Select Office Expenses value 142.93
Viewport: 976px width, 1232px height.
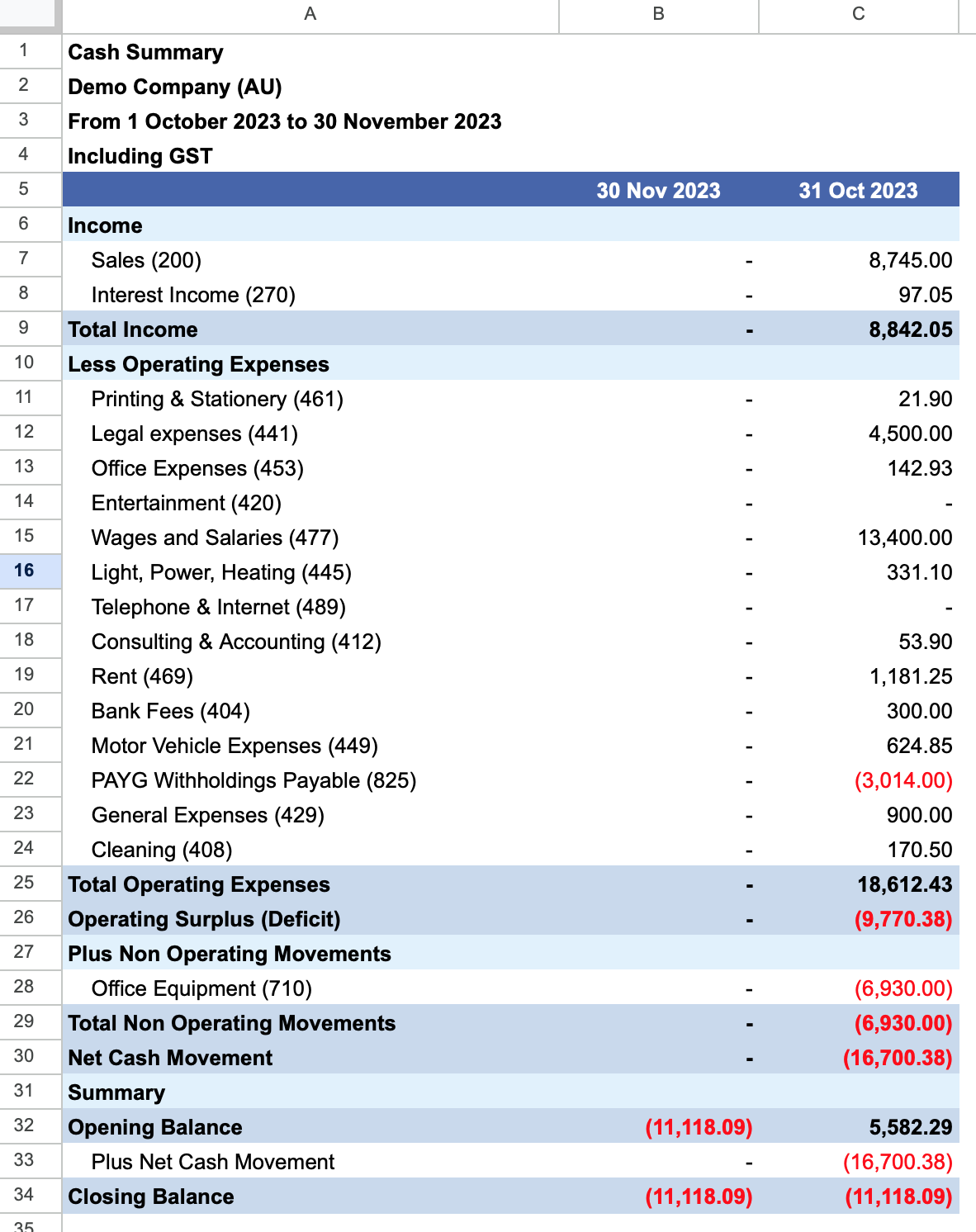[x=919, y=468]
